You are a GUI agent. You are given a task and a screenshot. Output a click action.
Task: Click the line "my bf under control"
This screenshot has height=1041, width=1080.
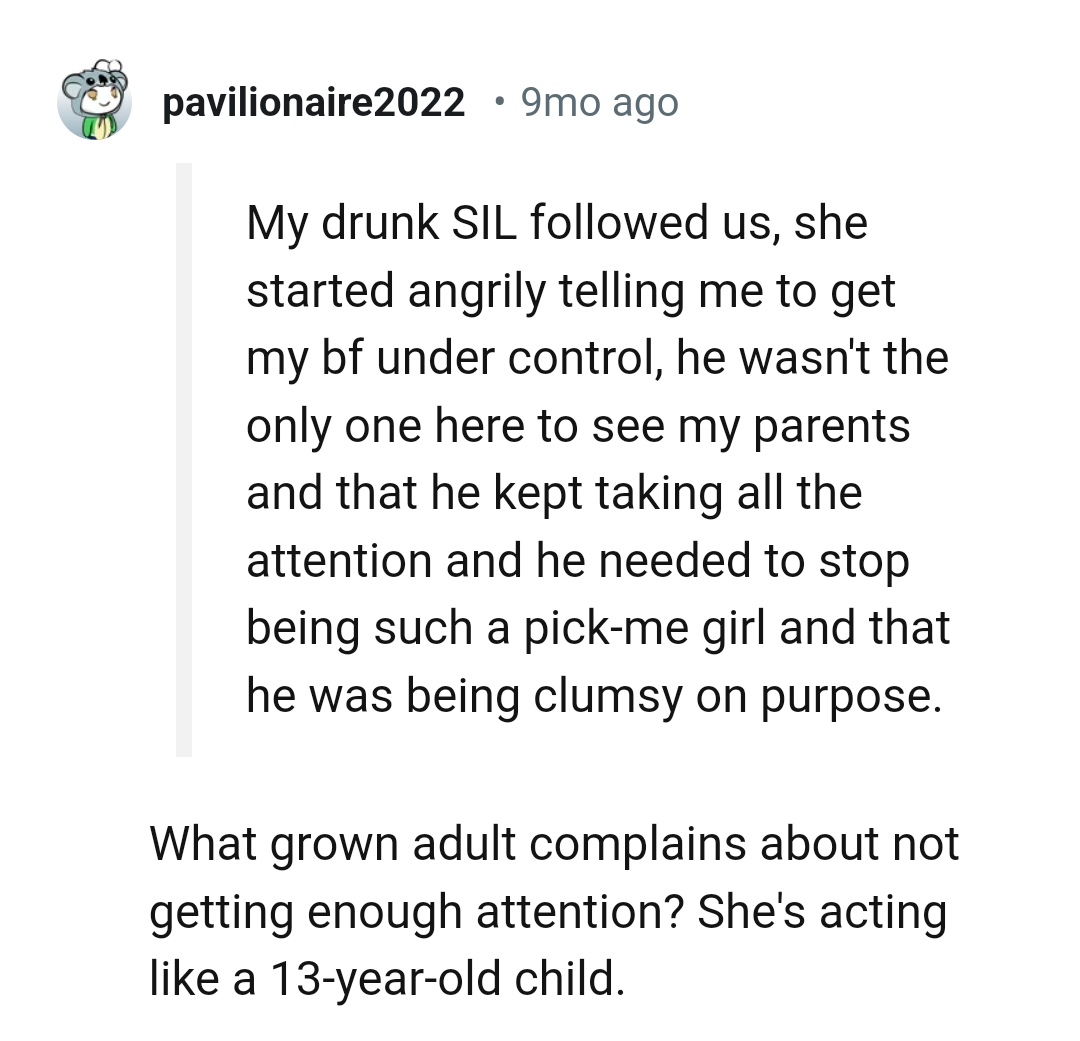[596, 358]
